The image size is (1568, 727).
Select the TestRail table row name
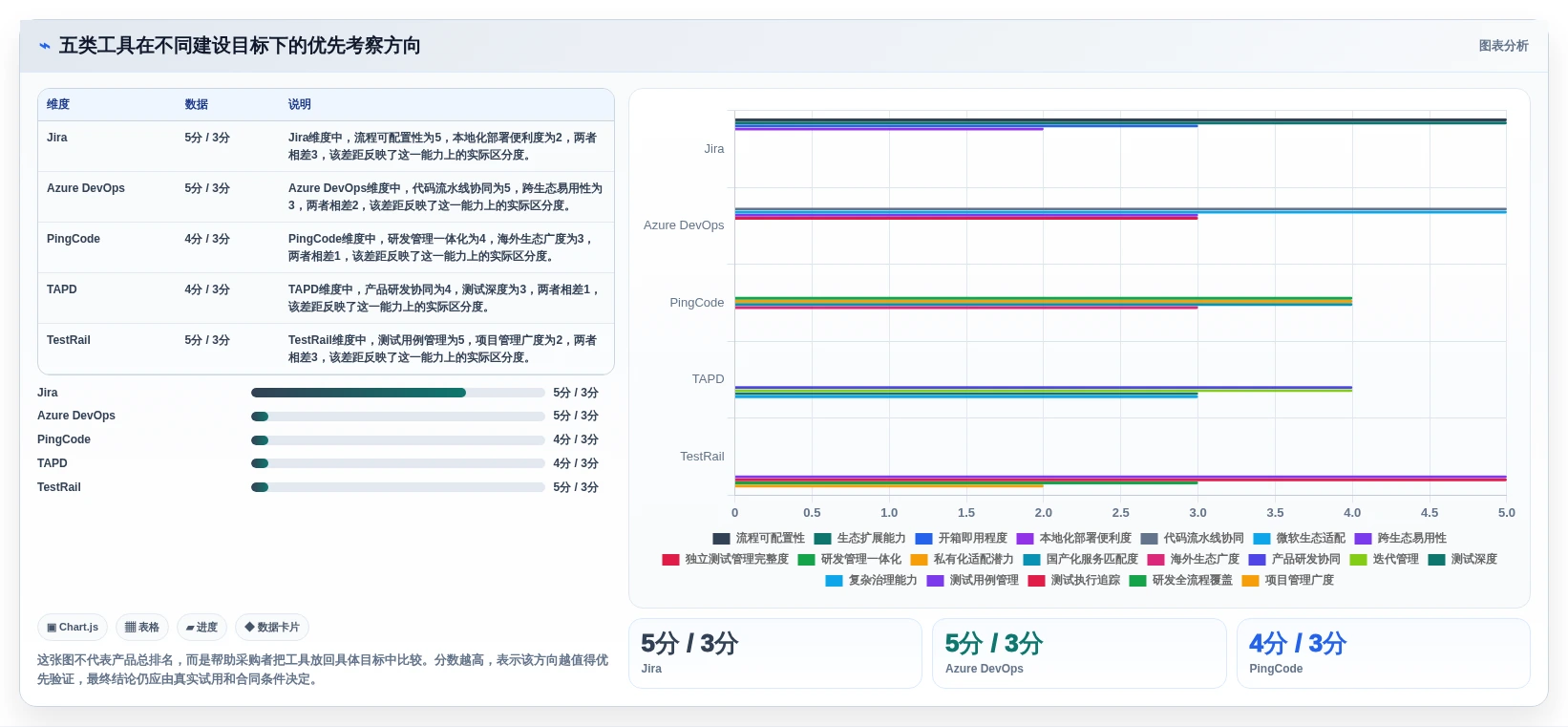[x=69, y=340]
